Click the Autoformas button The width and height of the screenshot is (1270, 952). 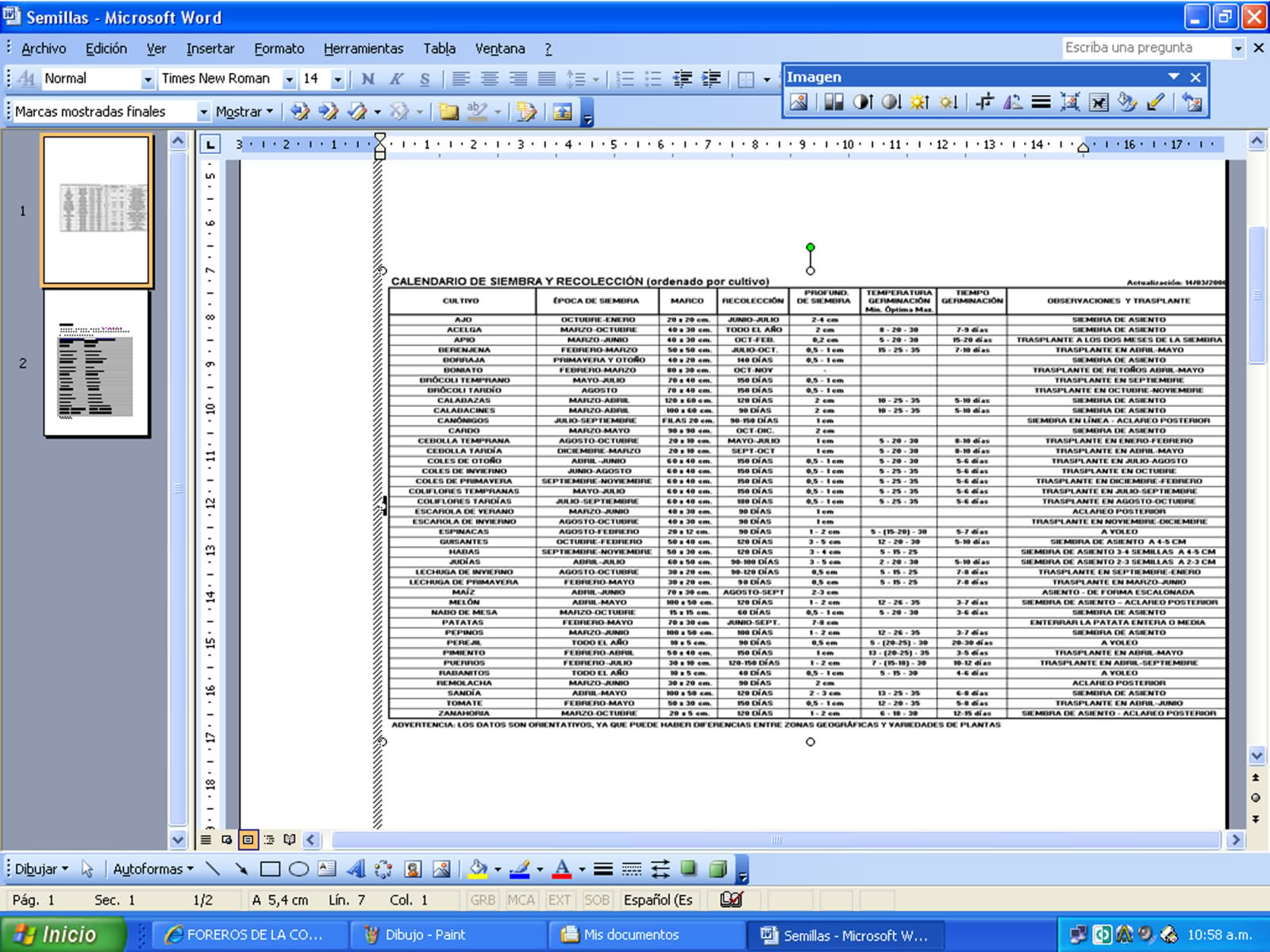(x=152, y=869)
